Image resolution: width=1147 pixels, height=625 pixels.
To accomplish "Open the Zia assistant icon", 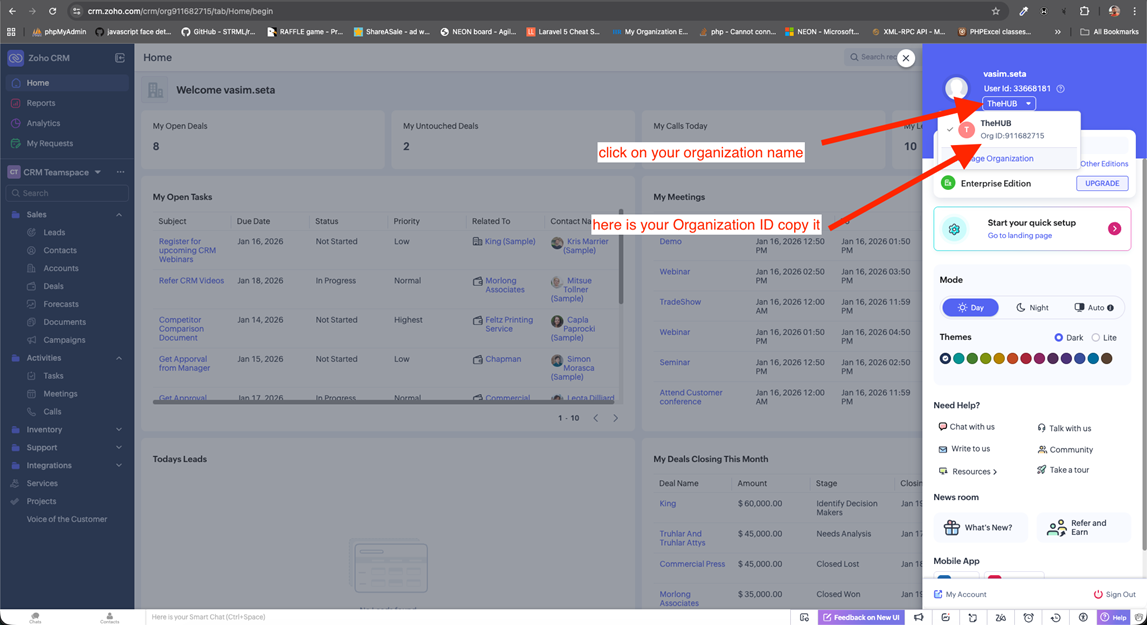I will [1000, 618].
